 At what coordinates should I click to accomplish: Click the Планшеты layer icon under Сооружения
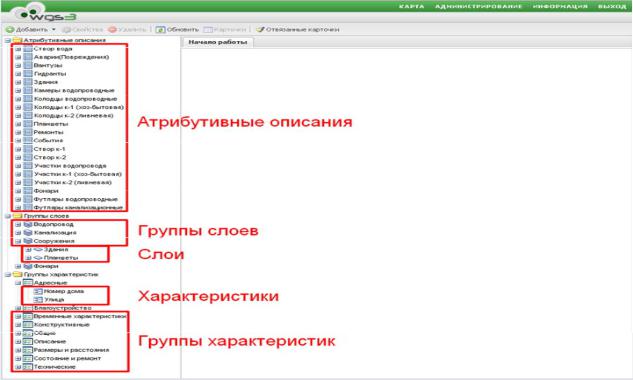pyautogui.click(x=38, y=258)
